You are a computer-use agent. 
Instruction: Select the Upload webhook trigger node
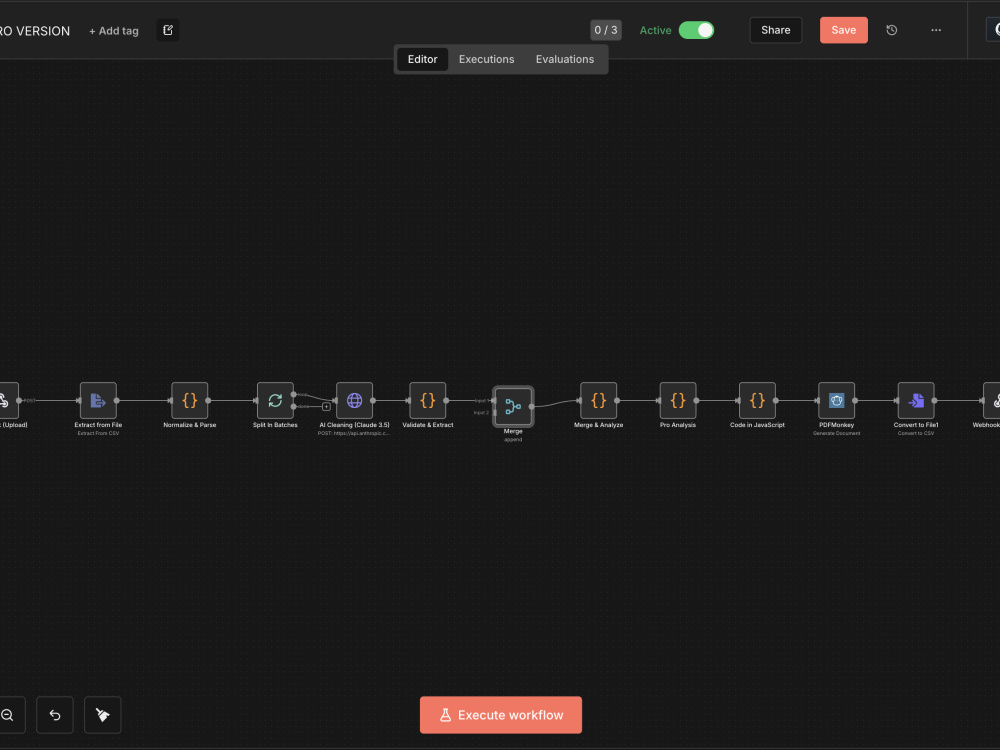pyautogui.click(x=8, y=401)
